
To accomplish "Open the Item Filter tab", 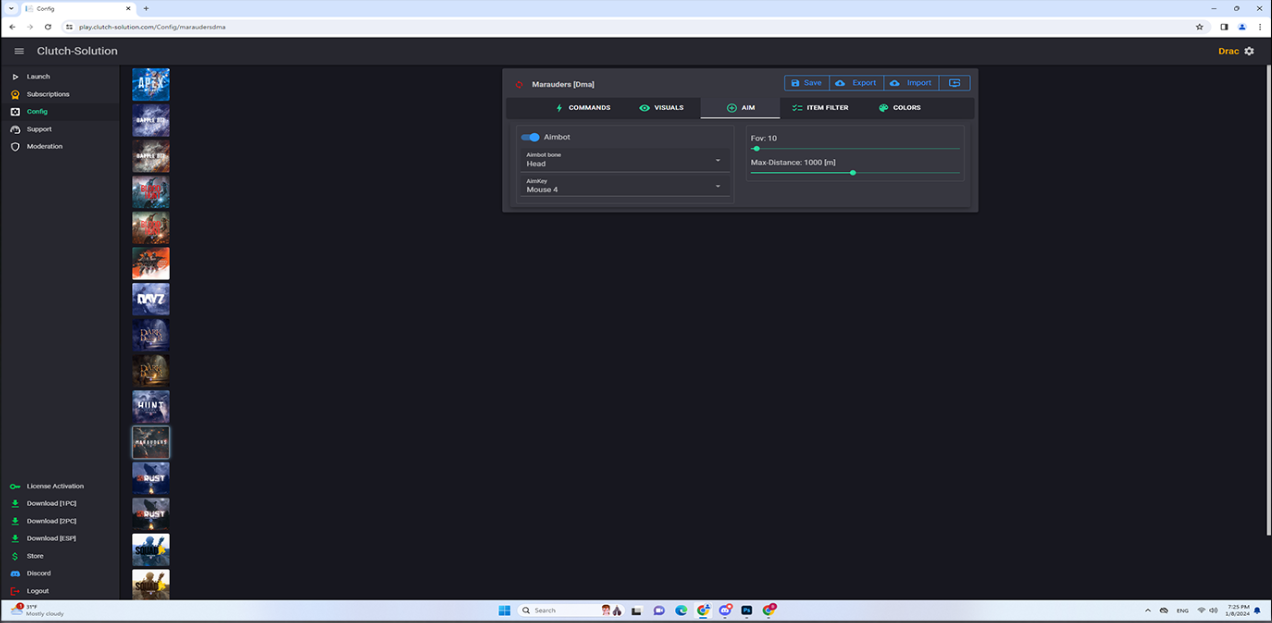I will [820, 108].
